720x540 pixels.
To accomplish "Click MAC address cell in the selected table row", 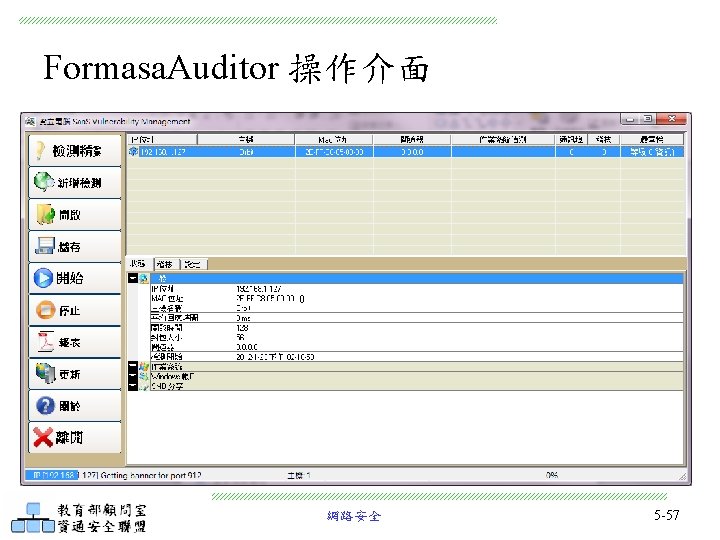I will [334, 152].
